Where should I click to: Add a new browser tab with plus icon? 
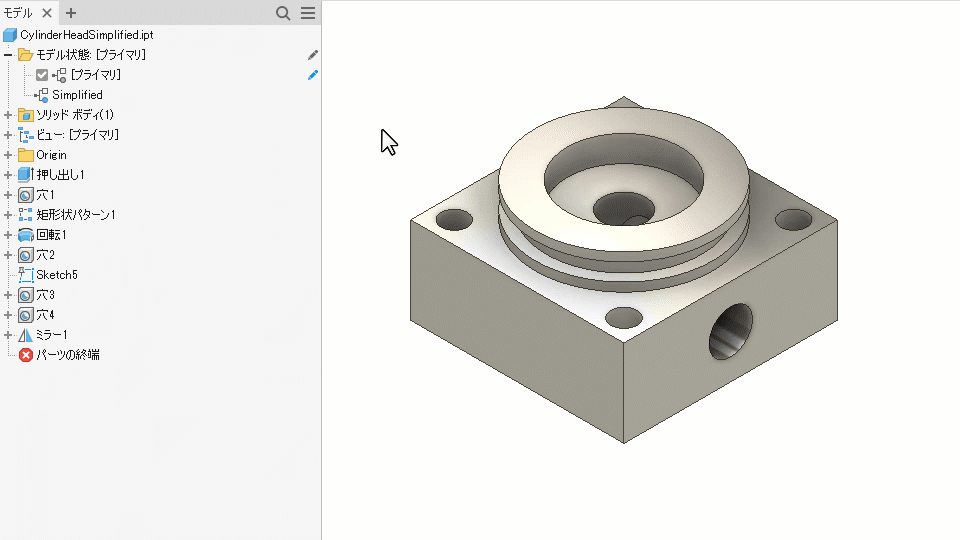pyautogui.click(x=71, y=13)
